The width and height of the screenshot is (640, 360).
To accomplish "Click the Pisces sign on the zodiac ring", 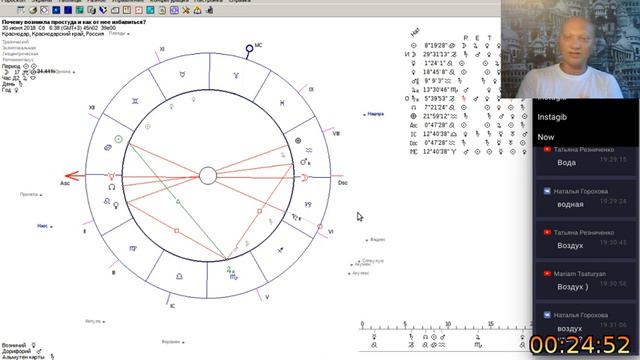I will tap(282, 103).
